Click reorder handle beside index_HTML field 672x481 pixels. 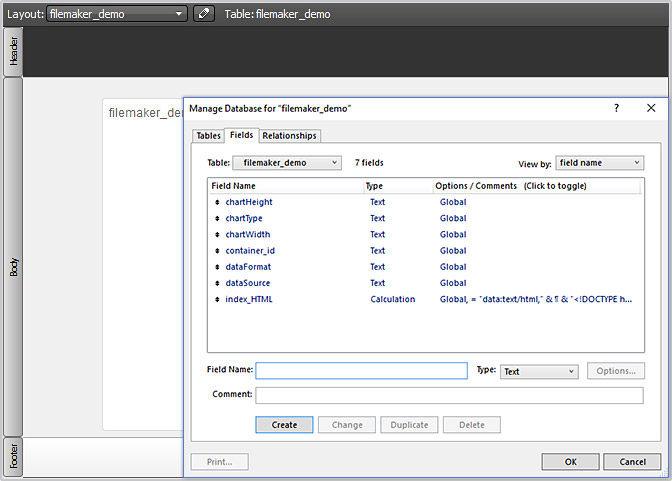point(217,299)
